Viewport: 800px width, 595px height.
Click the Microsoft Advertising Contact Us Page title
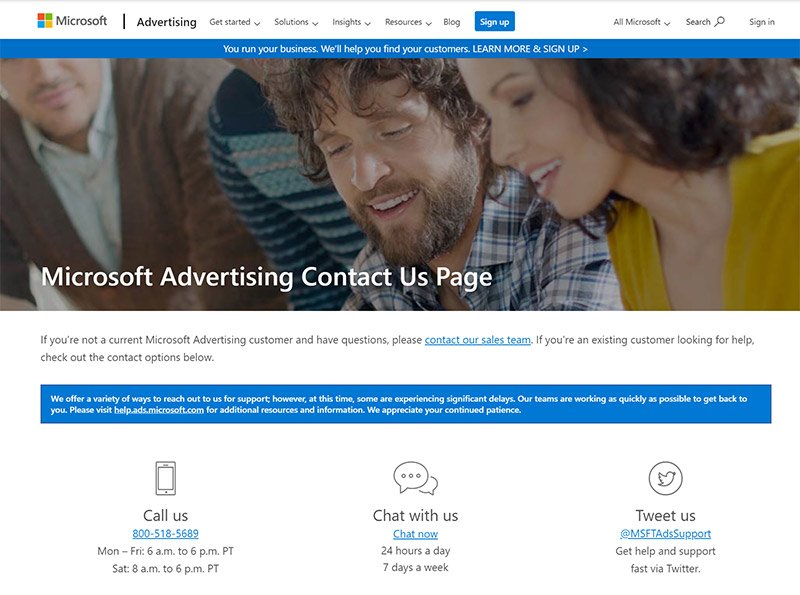tap(266, 277)
